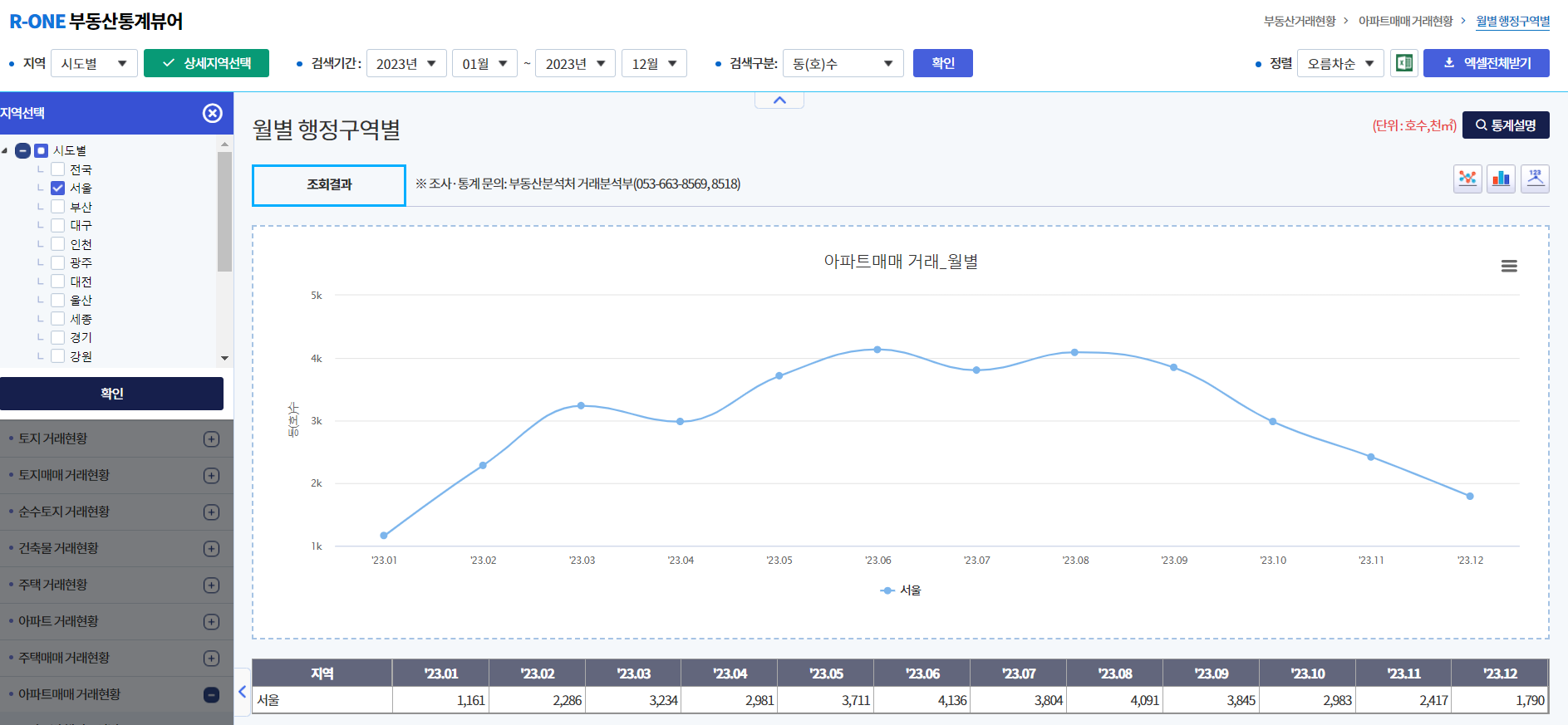Screen dimensions: 1568x725
Task: Open the 아파트매매 거래현황 menu item
Action: click(70, 694)
